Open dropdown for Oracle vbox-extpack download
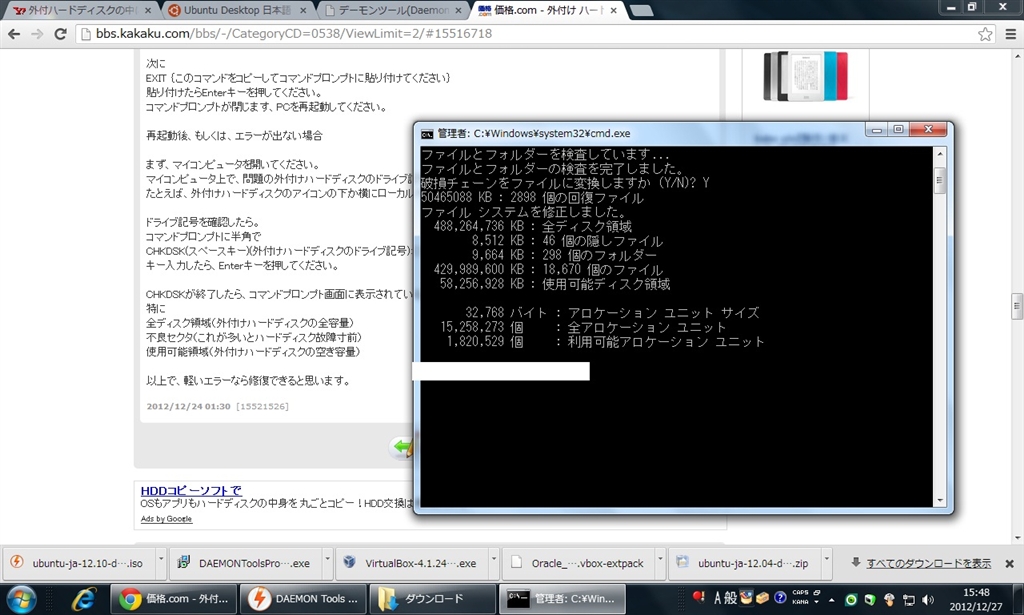1024x615 pixels. coord(660,562)
